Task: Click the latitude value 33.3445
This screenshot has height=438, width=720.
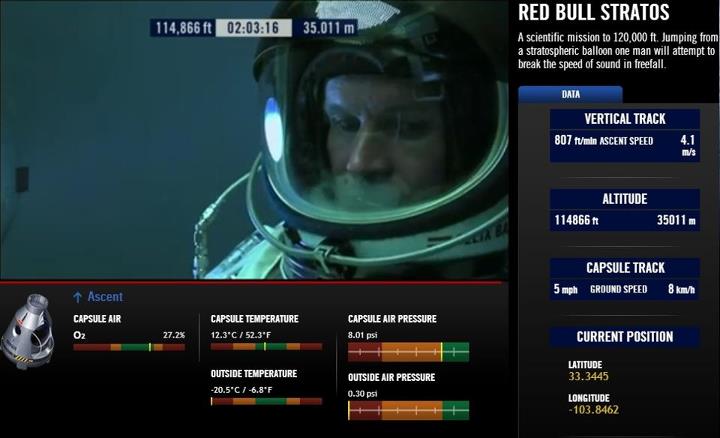Action: (x=588, y=377)
